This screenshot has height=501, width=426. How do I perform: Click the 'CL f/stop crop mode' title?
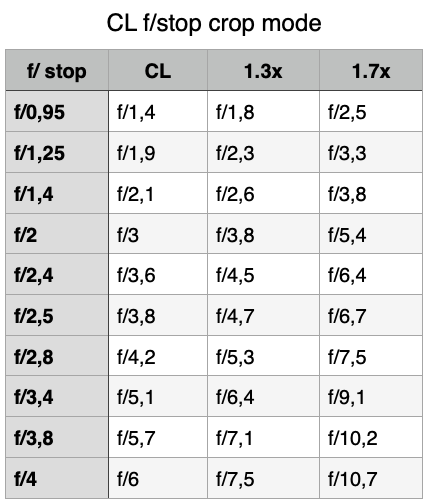pos(214,23)
